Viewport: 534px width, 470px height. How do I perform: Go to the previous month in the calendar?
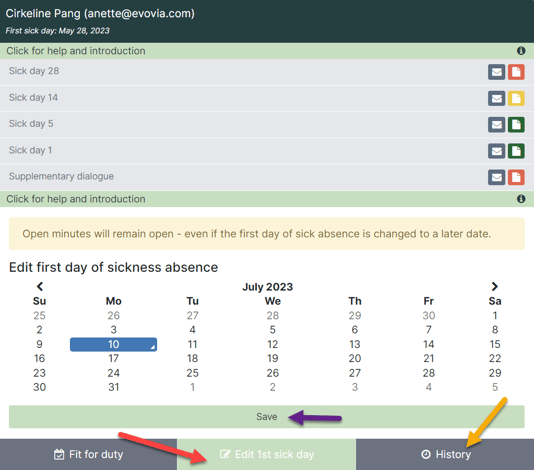tap(40, 286)
